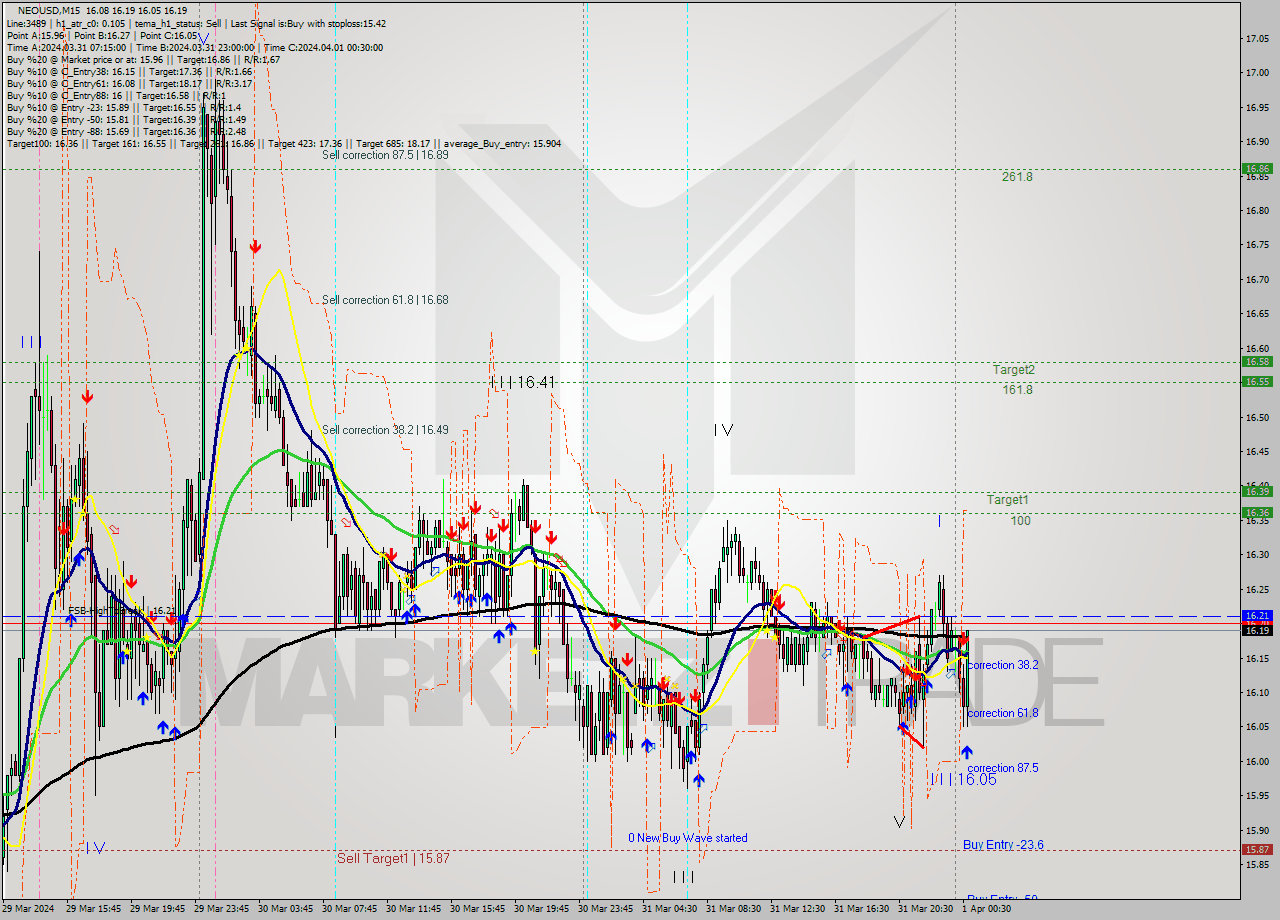Click the 'Target100: 16.36' summary info line
This screenshot has height=920, width=1280.
(x=284, y=143)
